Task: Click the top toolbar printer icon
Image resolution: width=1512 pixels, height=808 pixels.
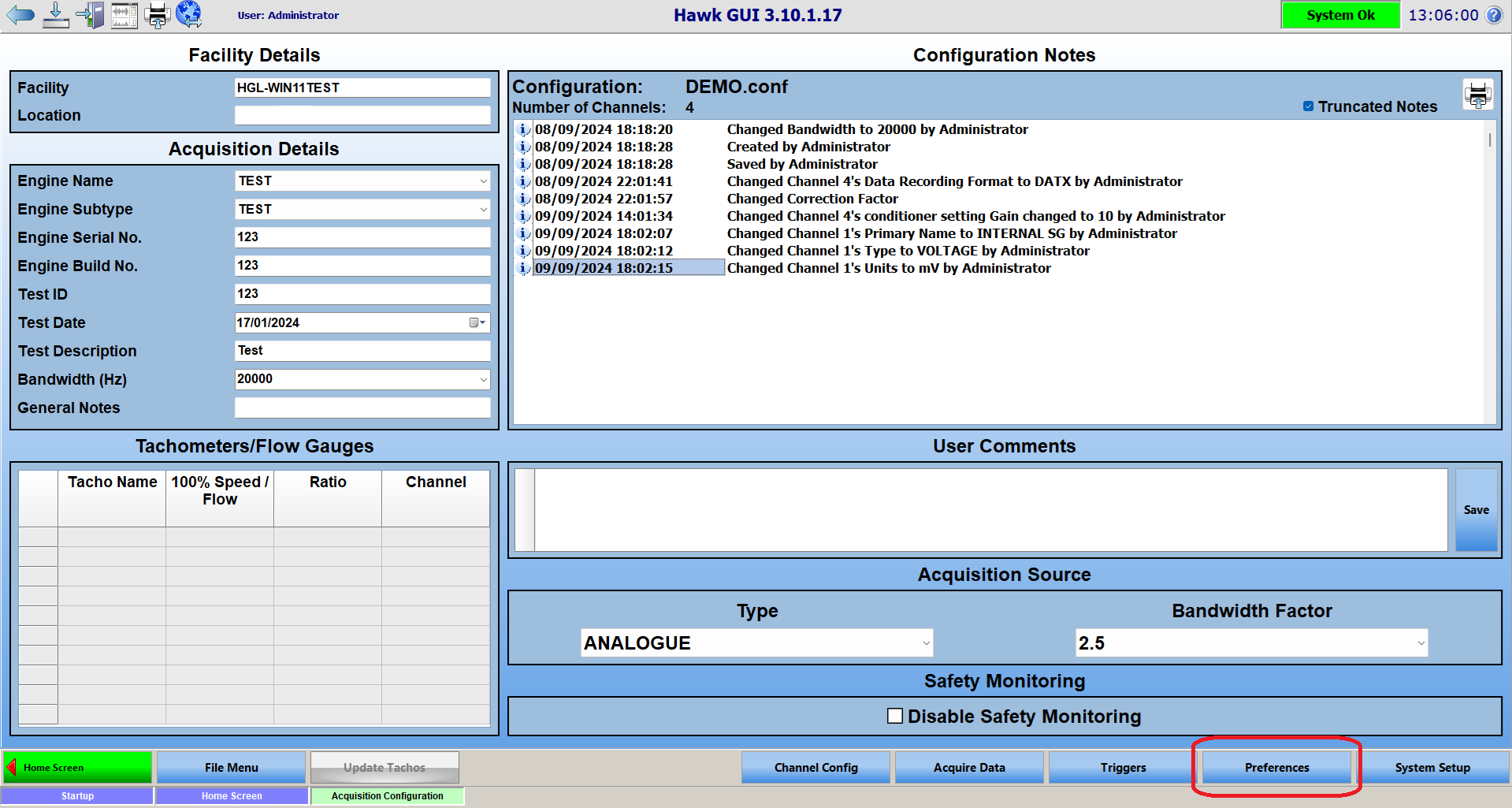Action: (158, 15)
